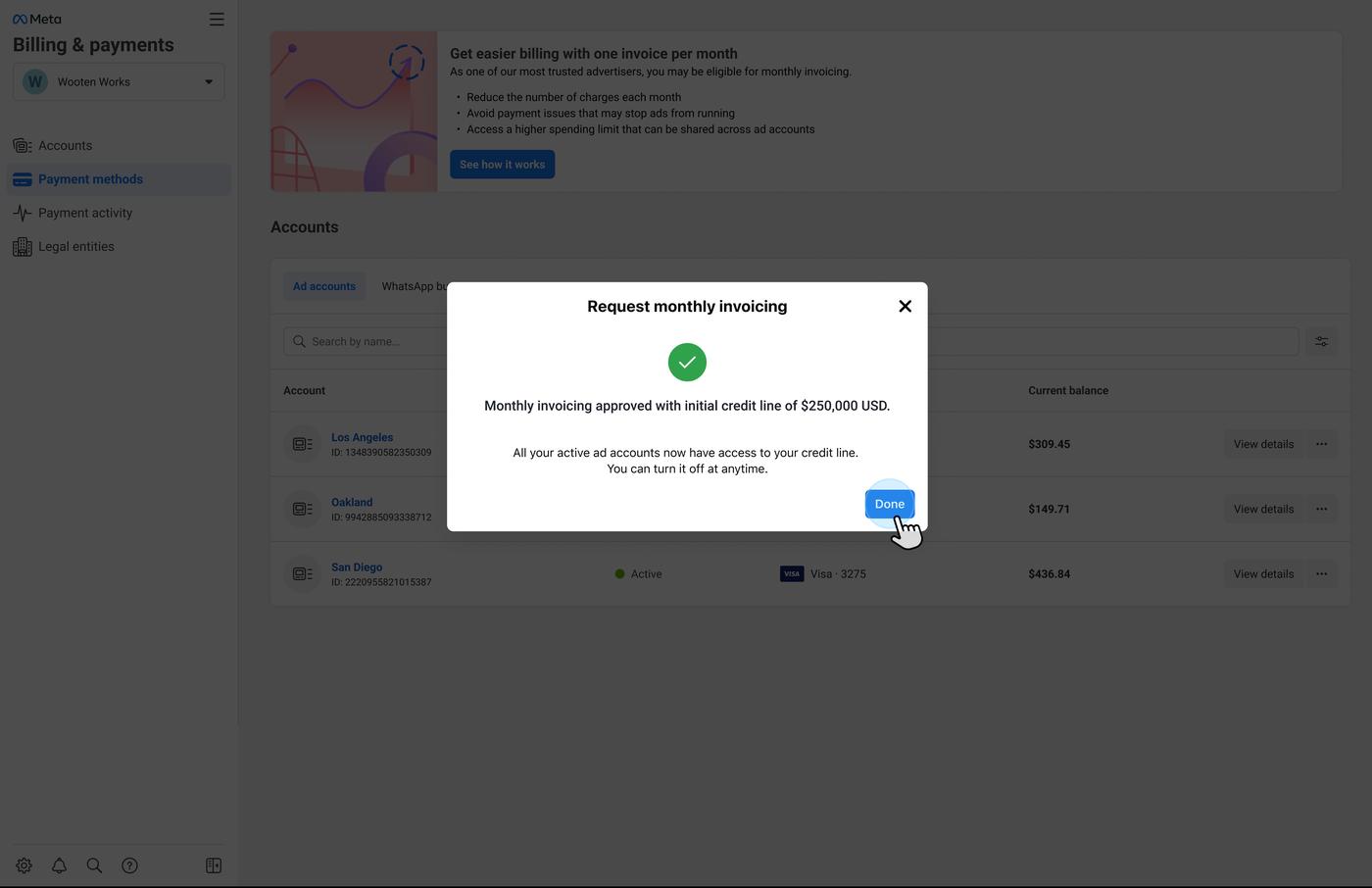Click See how it works button
1372x888 pixels.
tap(502, 165)
